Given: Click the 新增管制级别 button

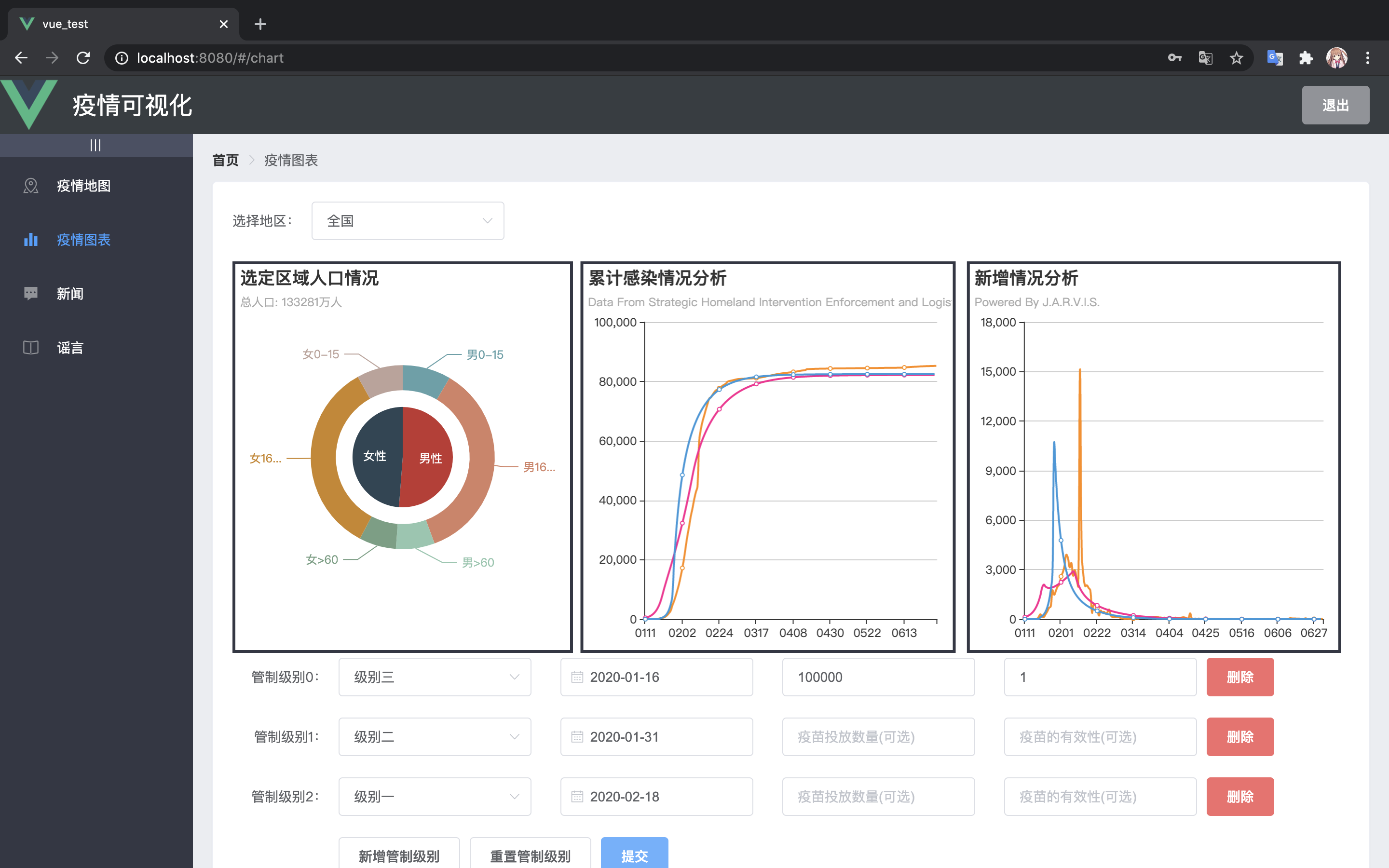Looking at the screenshot, I should tap(399, 855).
